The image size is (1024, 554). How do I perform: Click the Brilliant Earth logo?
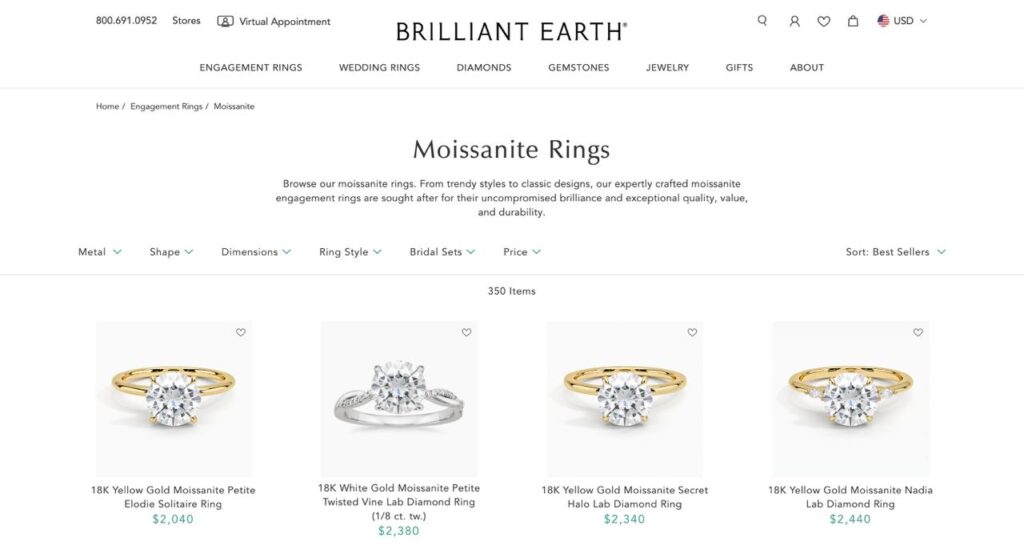point(511,31)
